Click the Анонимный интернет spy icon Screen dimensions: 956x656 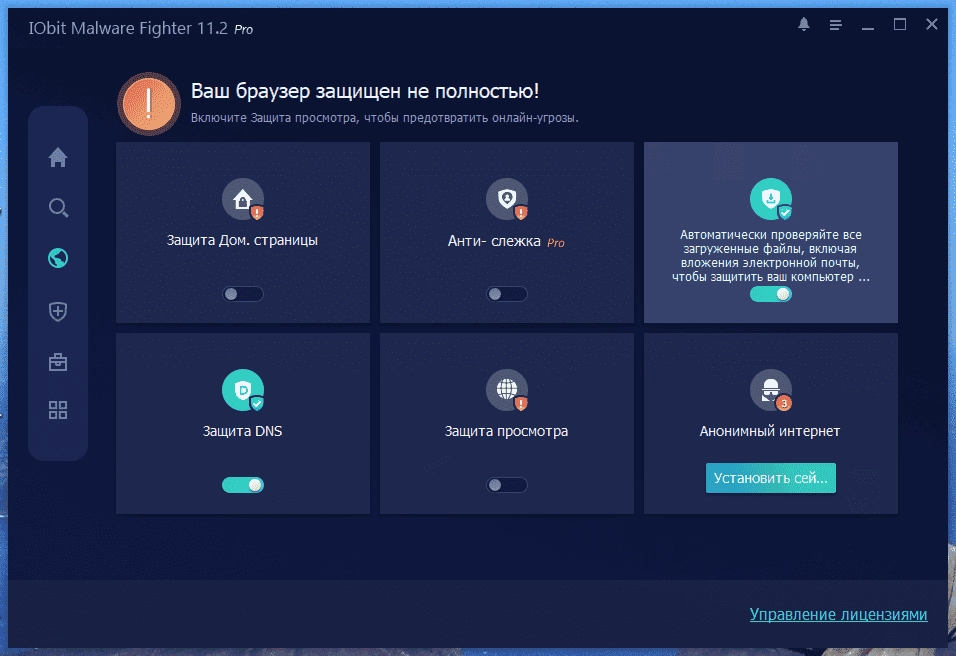point(771,390)
